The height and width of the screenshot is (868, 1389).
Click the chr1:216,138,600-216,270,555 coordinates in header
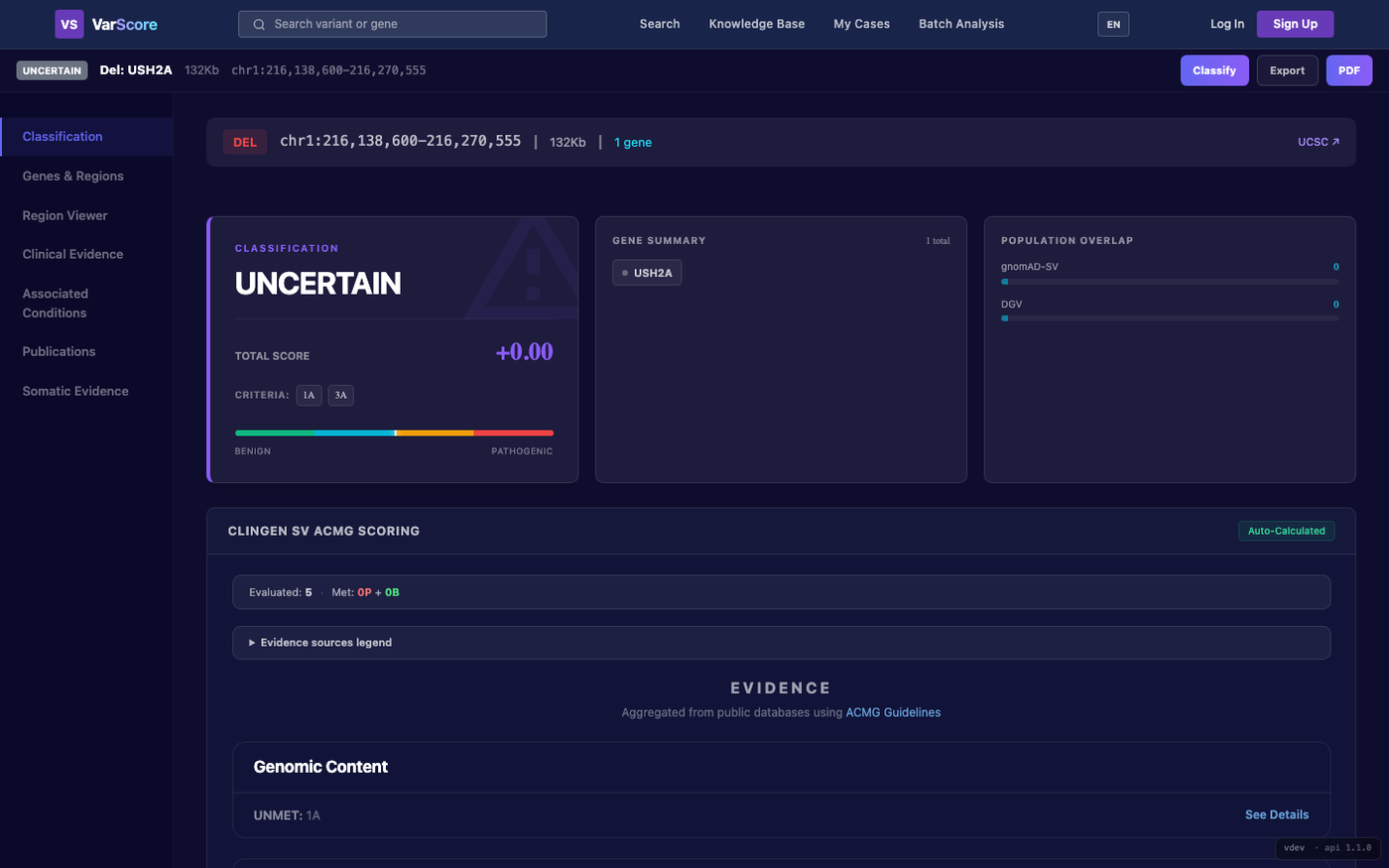click(328, 70)
